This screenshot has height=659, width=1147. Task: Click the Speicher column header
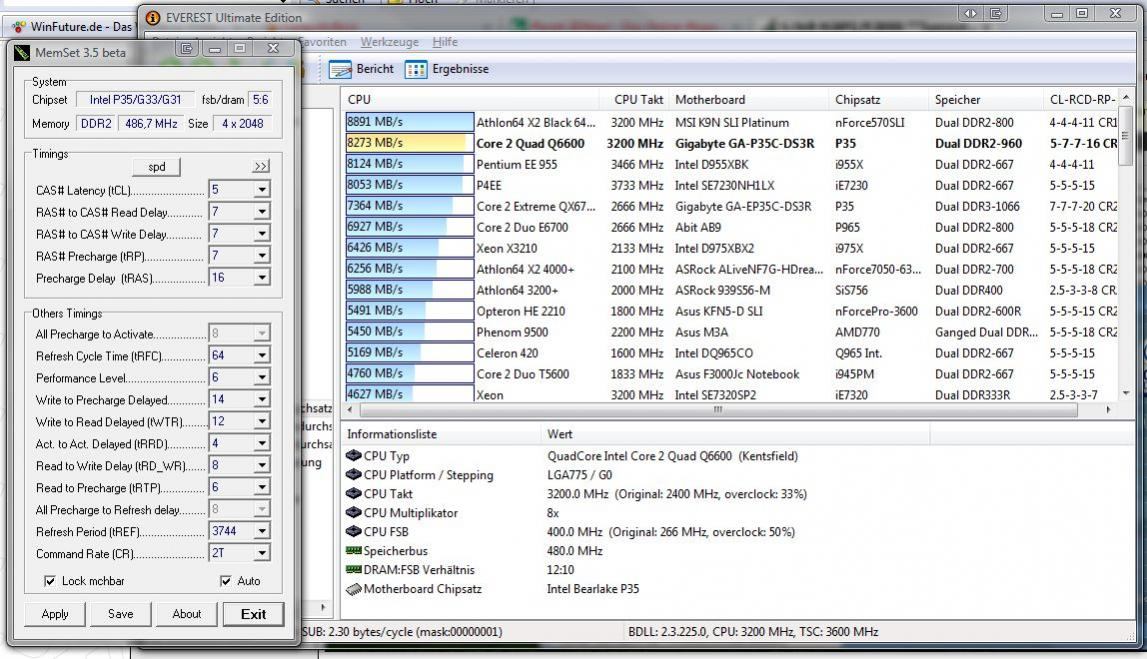[x=985, y=99]
